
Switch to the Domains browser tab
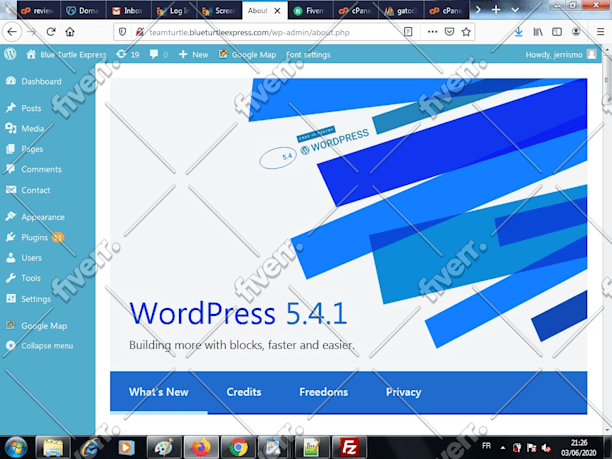[x=83, y=11]
